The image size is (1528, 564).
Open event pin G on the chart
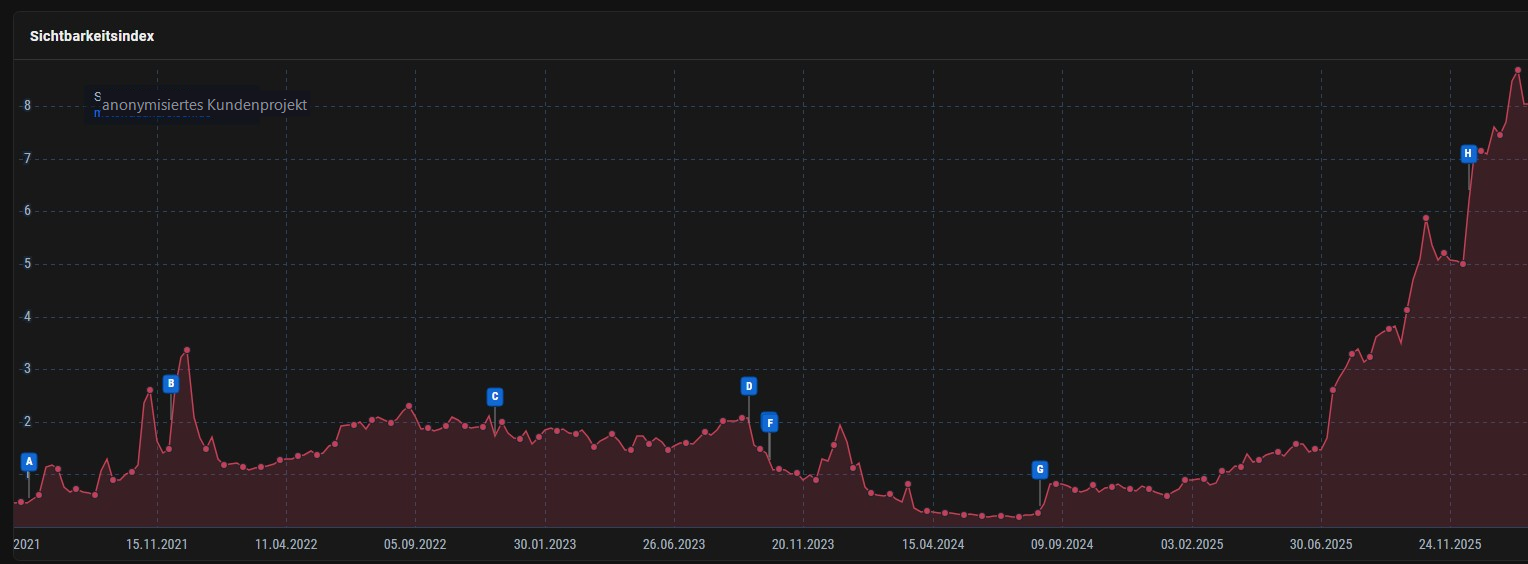(1040, 469)
